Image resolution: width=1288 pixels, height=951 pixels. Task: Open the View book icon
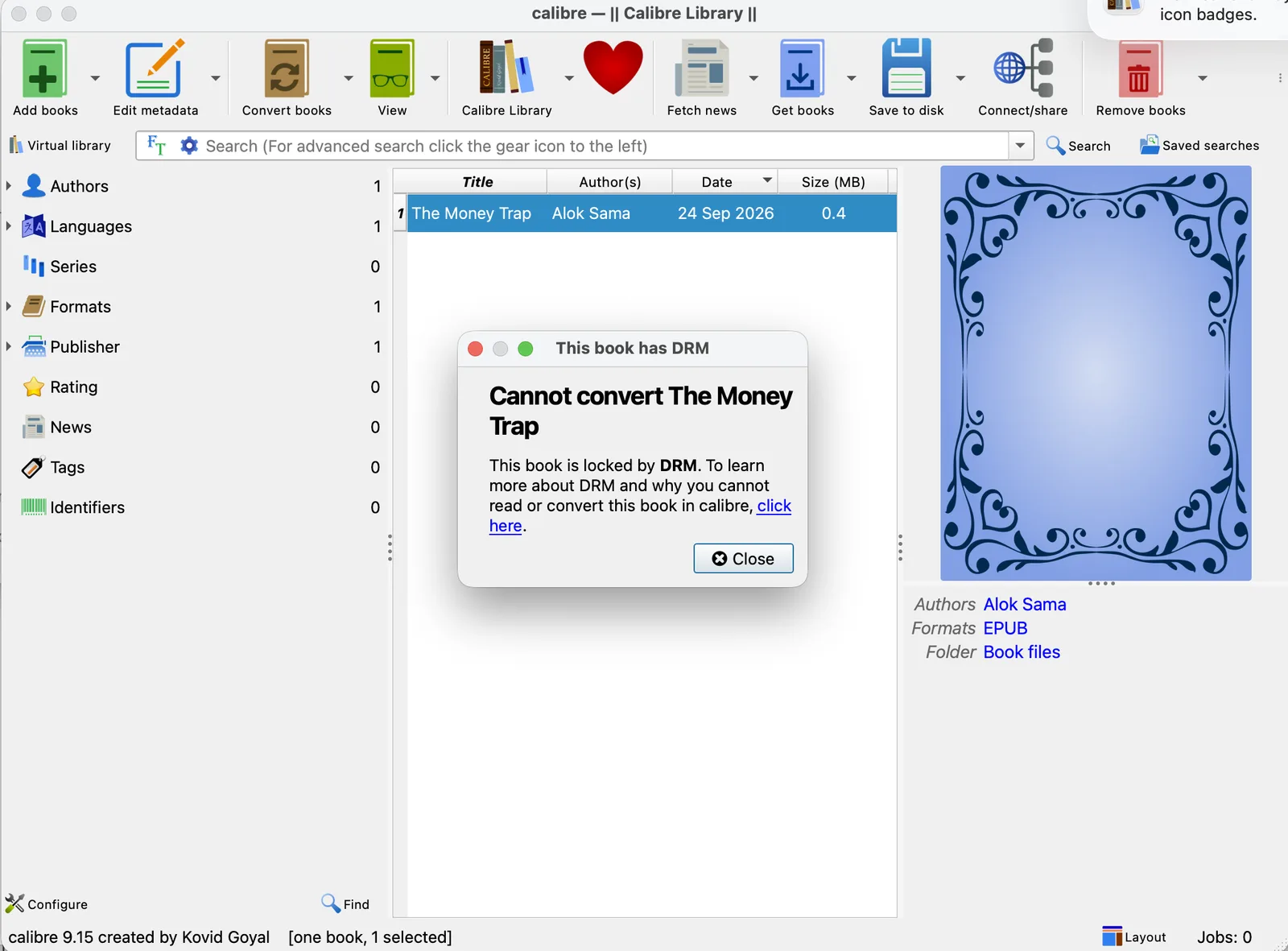pos(392,69)
